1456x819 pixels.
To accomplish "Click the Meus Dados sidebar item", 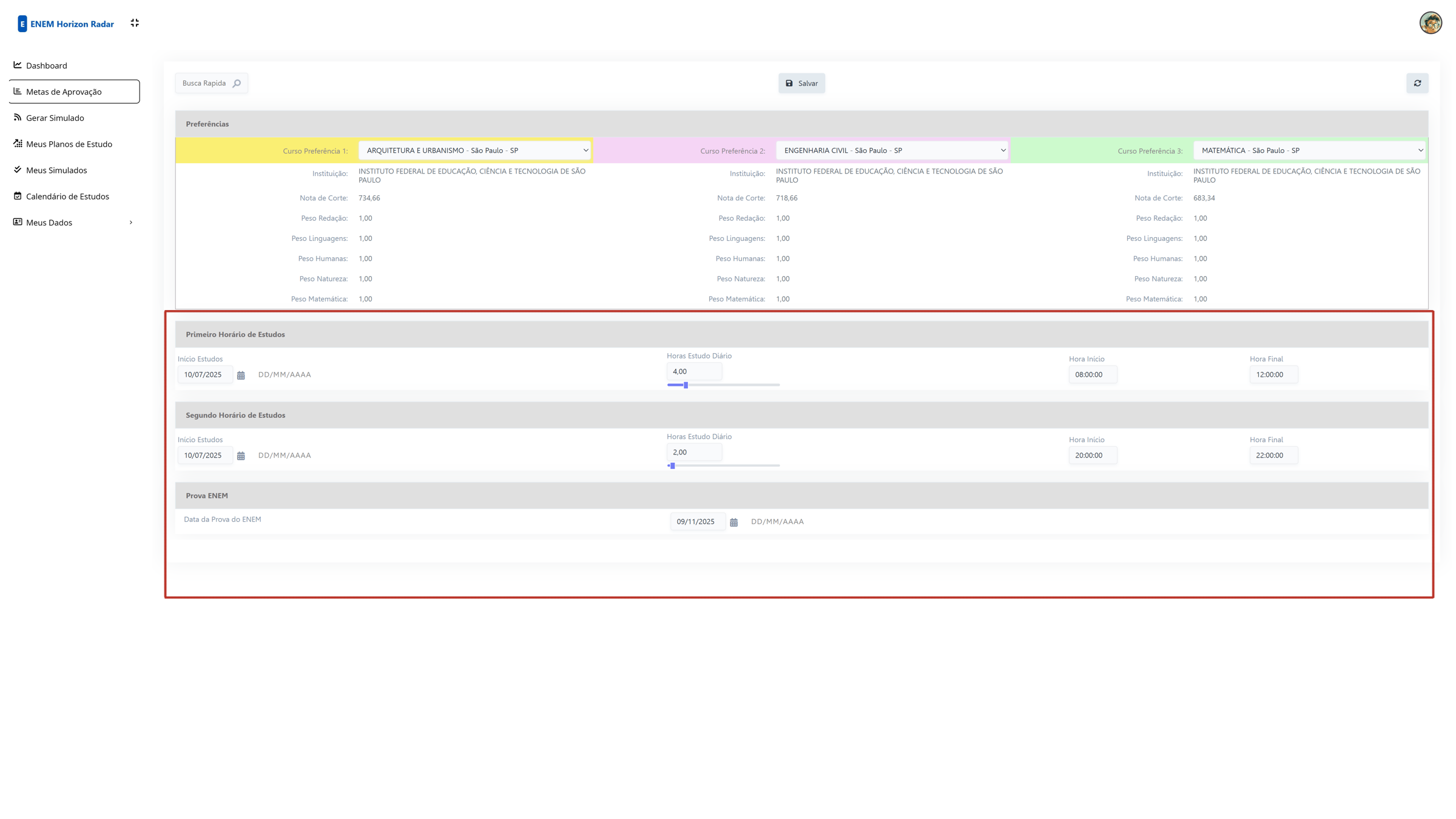I will (x=74, y=223).
